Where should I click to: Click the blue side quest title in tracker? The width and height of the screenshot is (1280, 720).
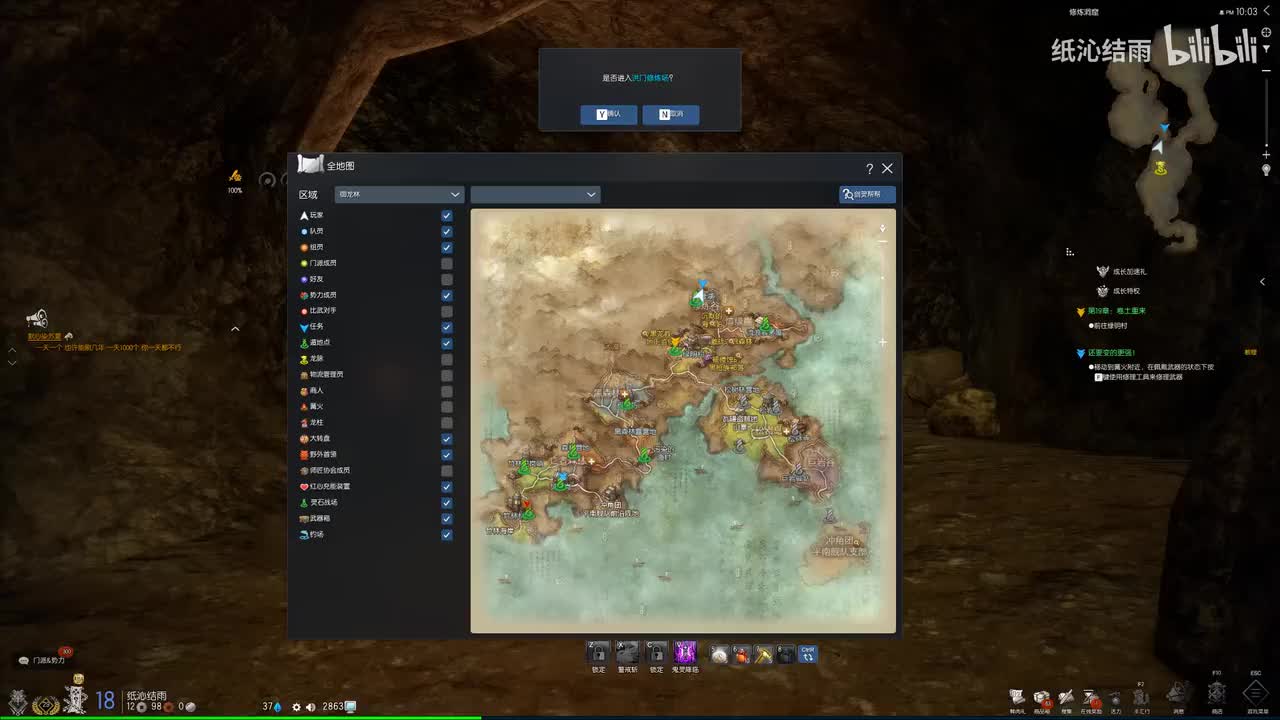1110,353
